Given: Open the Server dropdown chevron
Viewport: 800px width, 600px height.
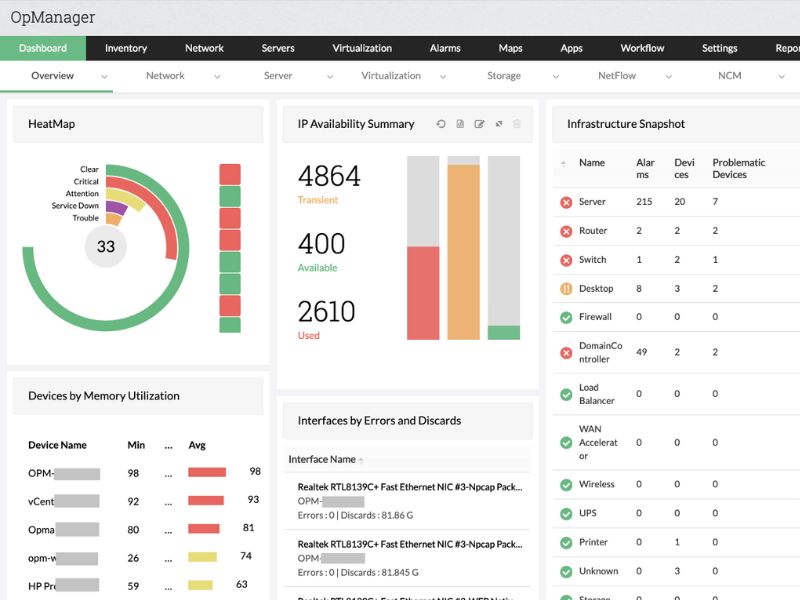Looking at the screenshot, I should (330, 75).
